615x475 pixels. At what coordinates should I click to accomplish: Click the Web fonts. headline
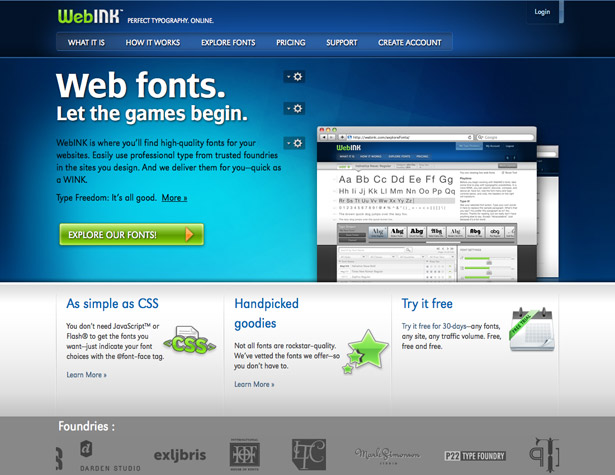(141, 85)
